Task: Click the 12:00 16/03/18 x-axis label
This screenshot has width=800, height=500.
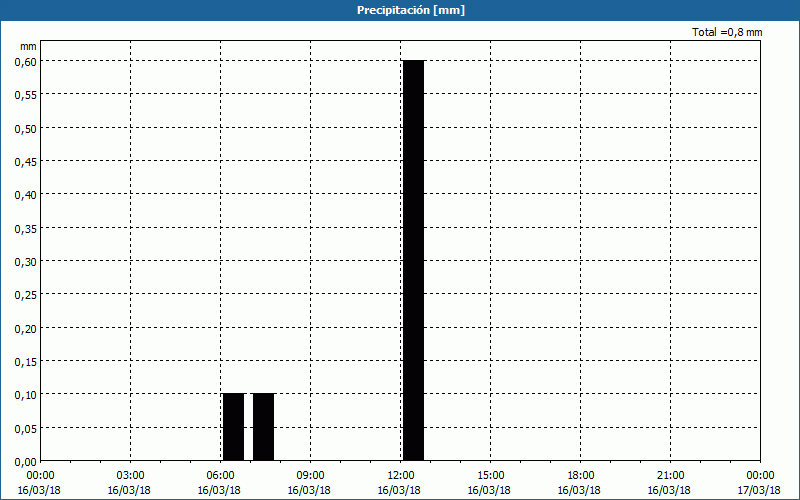Action: tap(399, 483)
